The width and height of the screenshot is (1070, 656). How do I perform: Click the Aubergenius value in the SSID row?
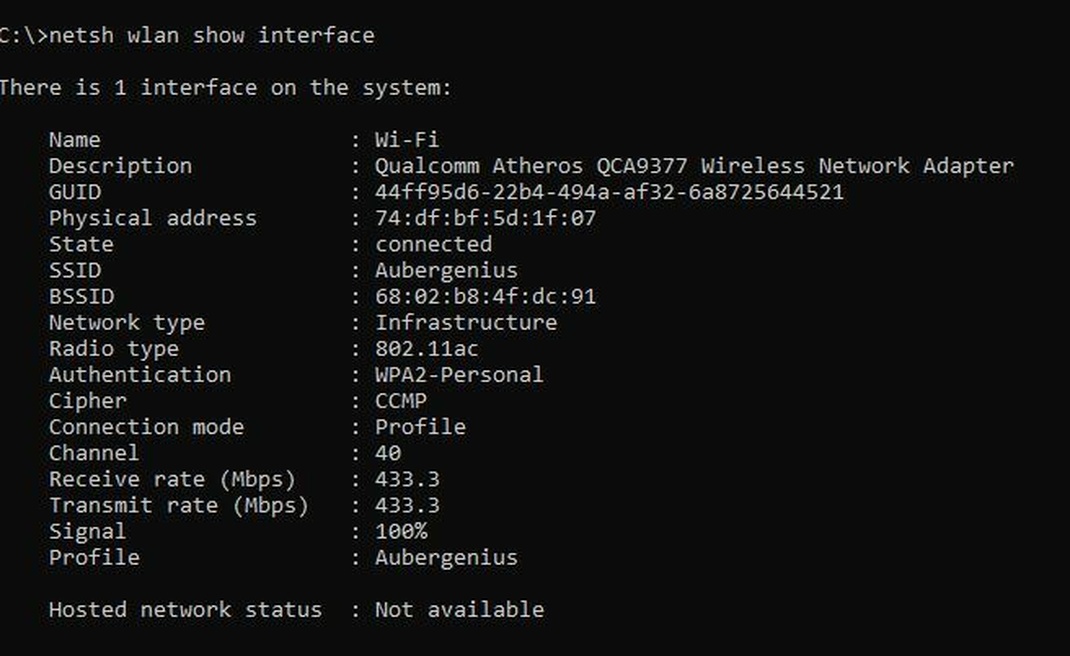click(446, 270)
